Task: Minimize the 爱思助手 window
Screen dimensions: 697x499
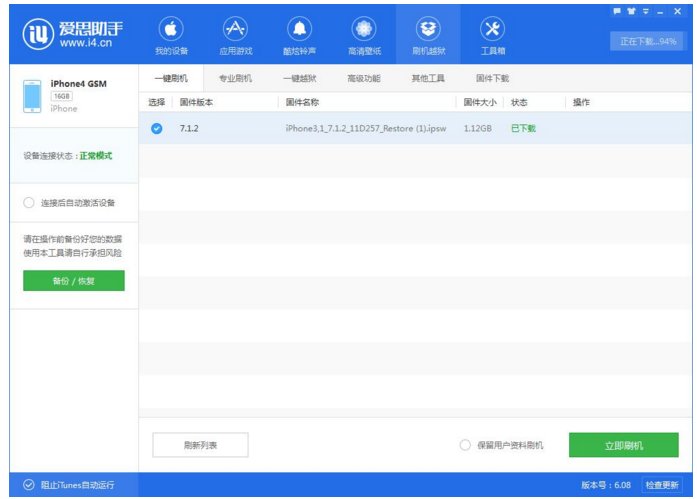Action: [660, 12]
